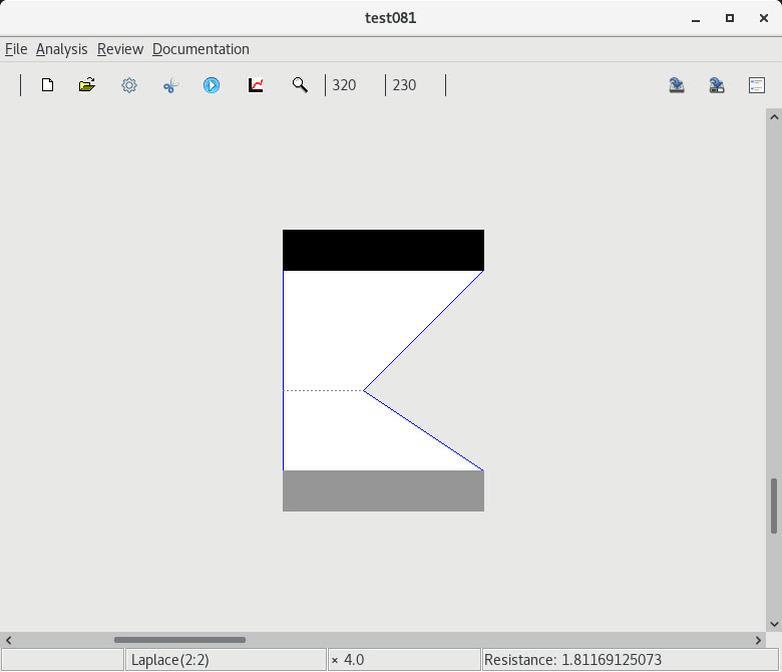Viewport: 782px width, 672px height.
Task: Open a file with the folder icon
Action: (87, 85)
